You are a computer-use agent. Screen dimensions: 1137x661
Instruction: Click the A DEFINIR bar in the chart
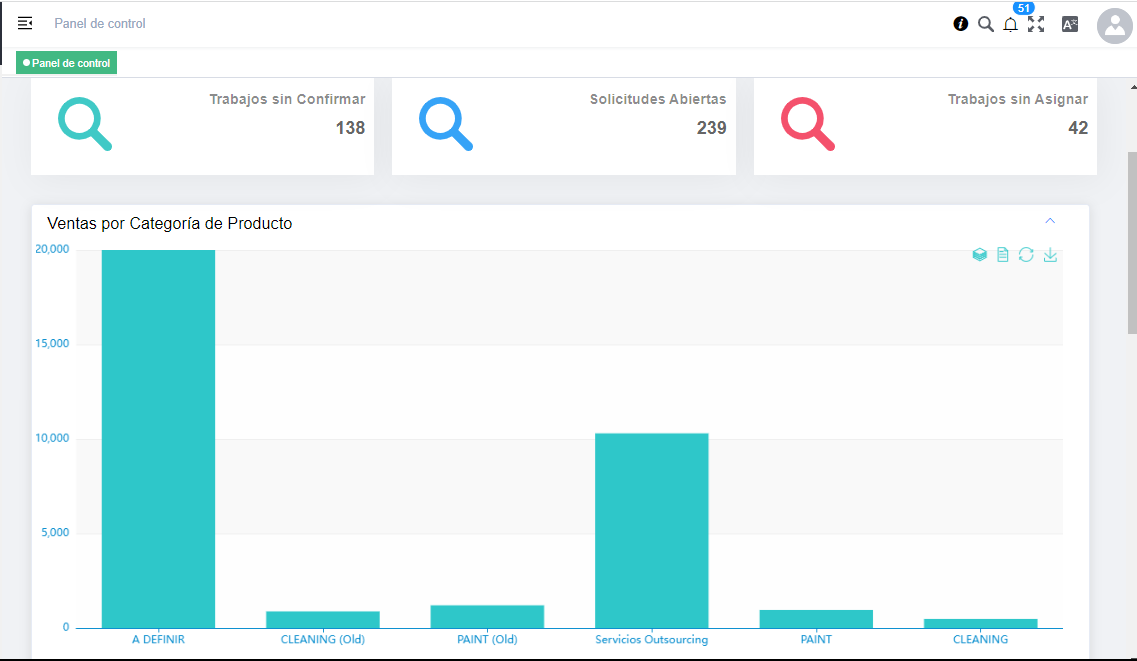158,440
